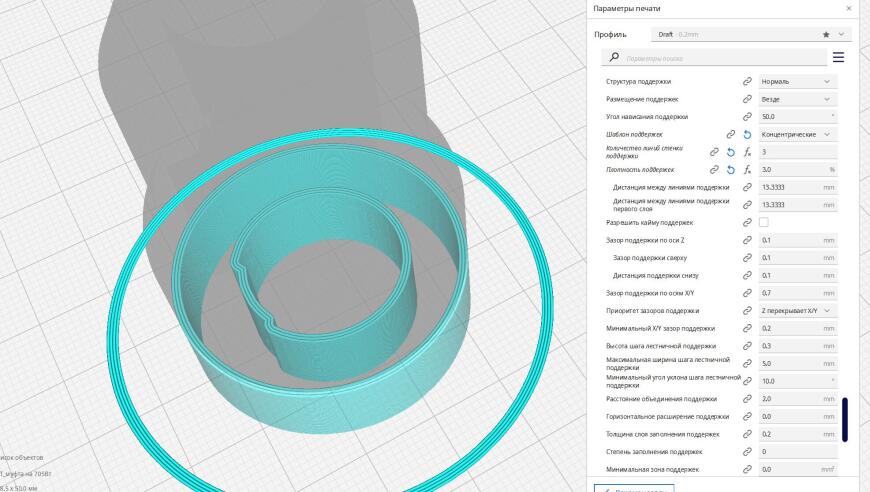Click link icon for support Z distance
The width and height of the screenshot is (870, 492).
pos(746,240)
